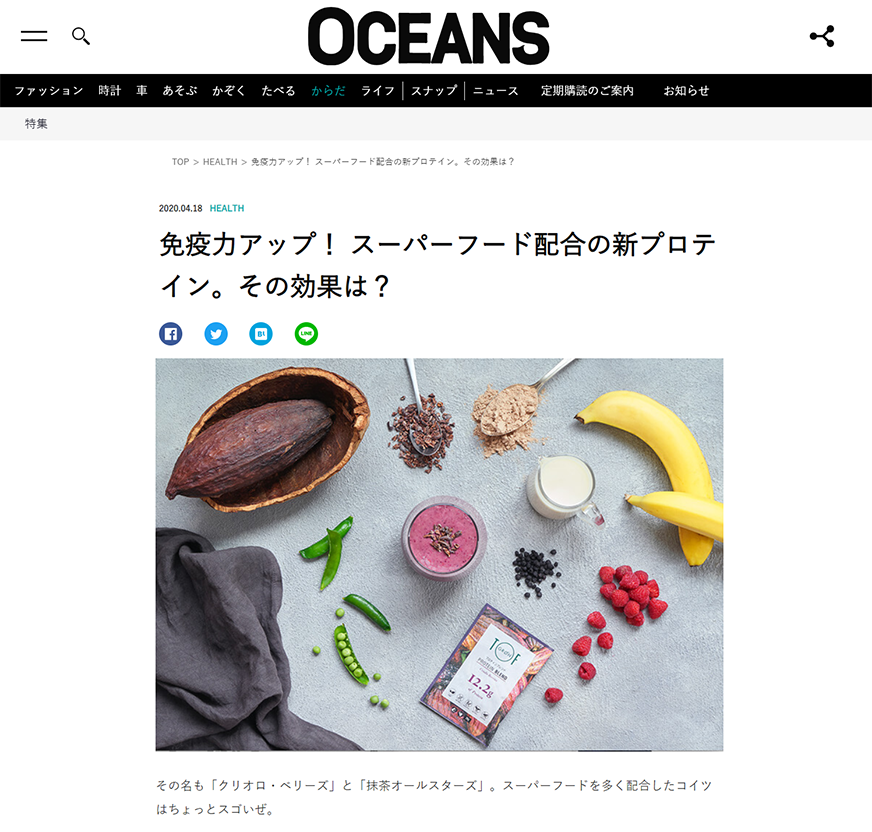Screen dimensions: 872x832
Task: Select the からだ navigation item
Action: [328, 91]
